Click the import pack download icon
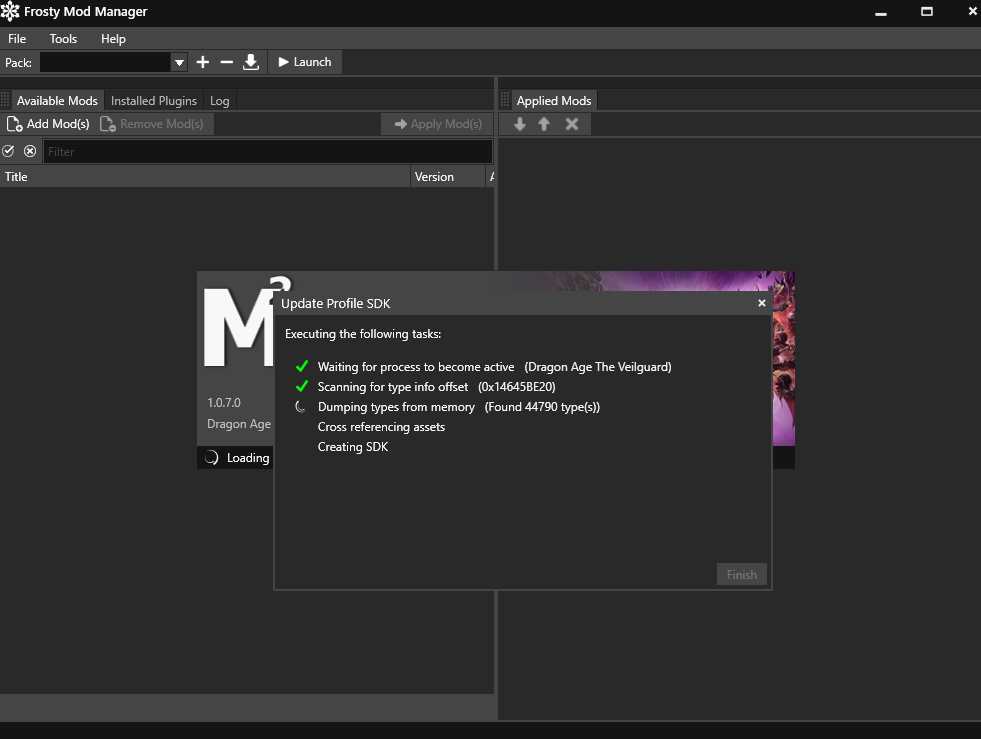Image resolution: width=981 pixels, height=739 pixels. pyautogui.click(x=251, y=62)
